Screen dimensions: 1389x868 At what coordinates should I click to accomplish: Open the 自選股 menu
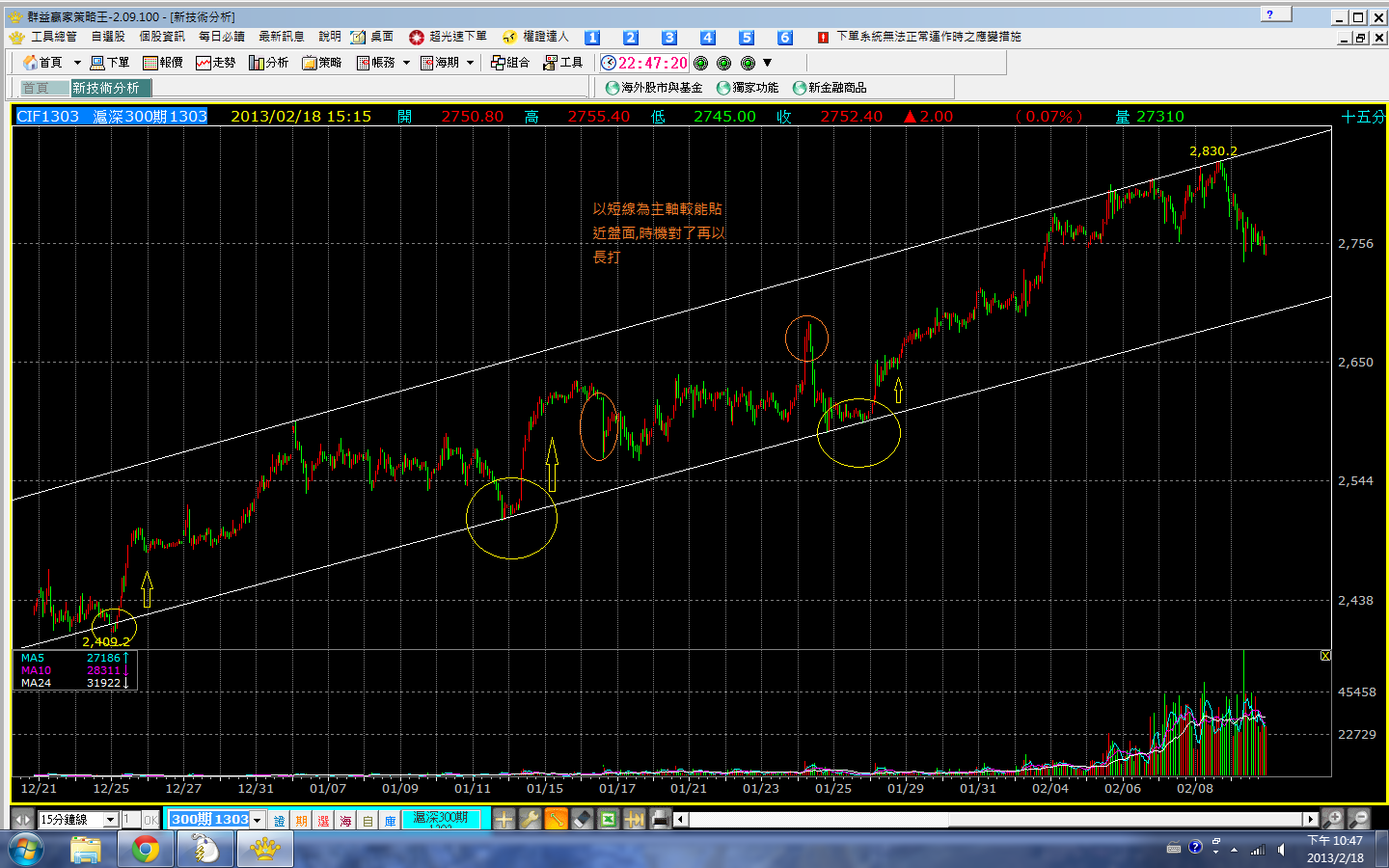point(108,37)
